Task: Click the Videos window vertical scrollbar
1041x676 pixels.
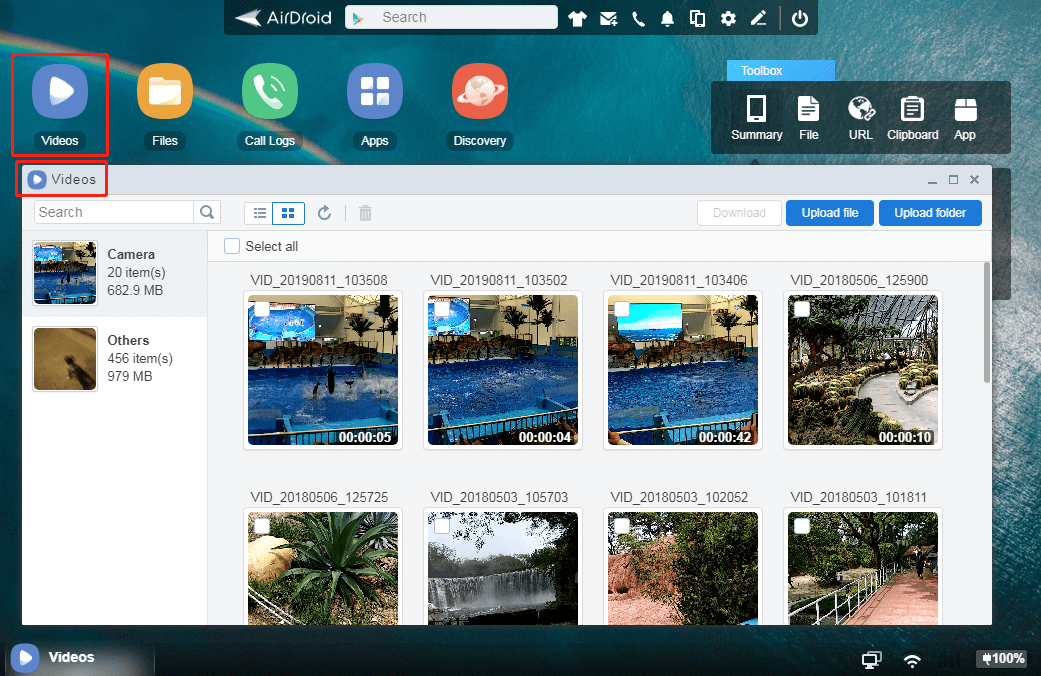Action: (987, 322)
